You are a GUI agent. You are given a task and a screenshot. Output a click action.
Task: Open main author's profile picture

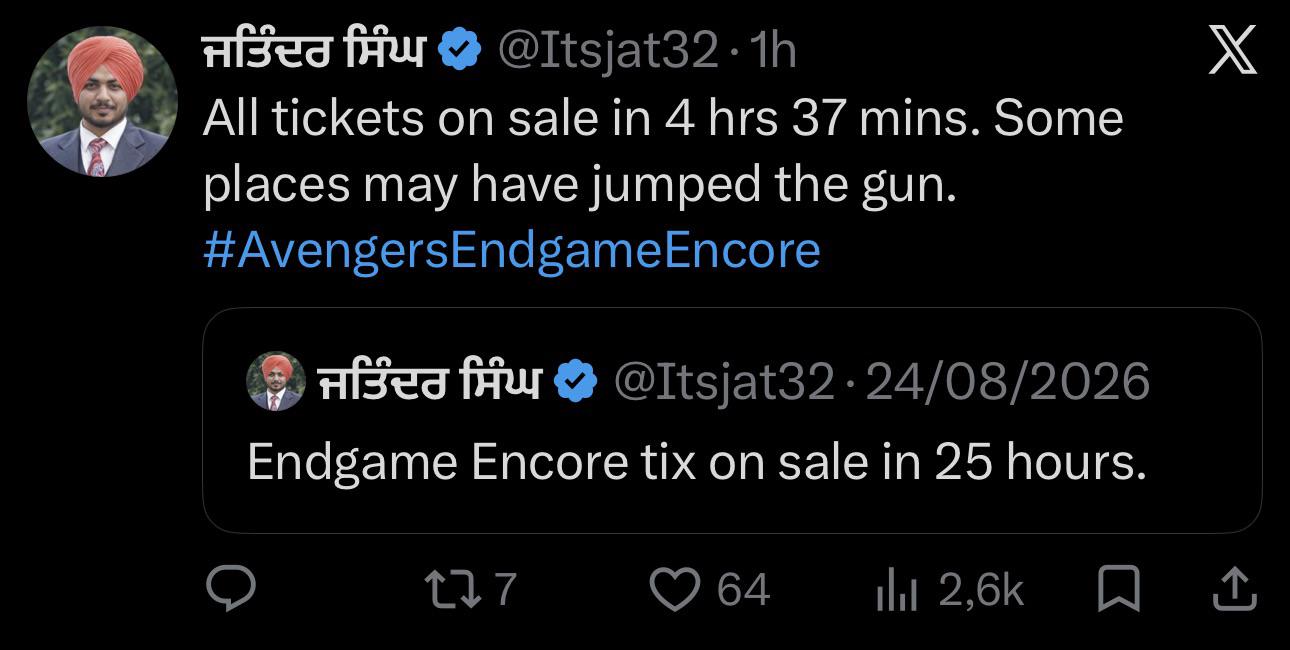[102, 102]
